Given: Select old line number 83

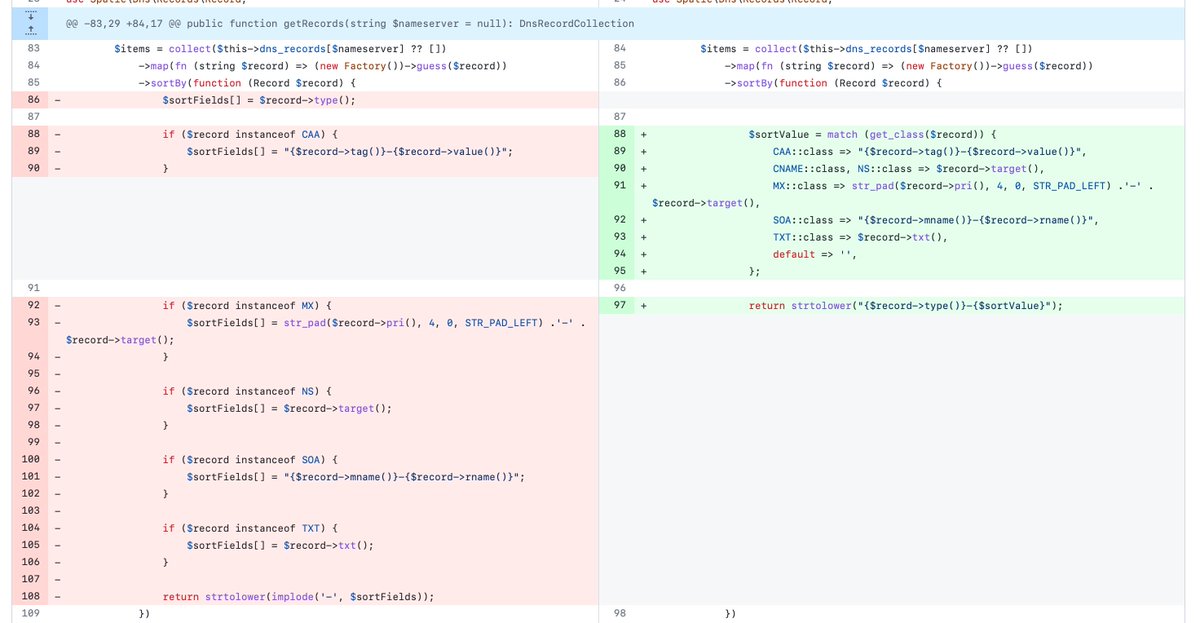Looking at the screenshot, I should click(x=33, y=48).
